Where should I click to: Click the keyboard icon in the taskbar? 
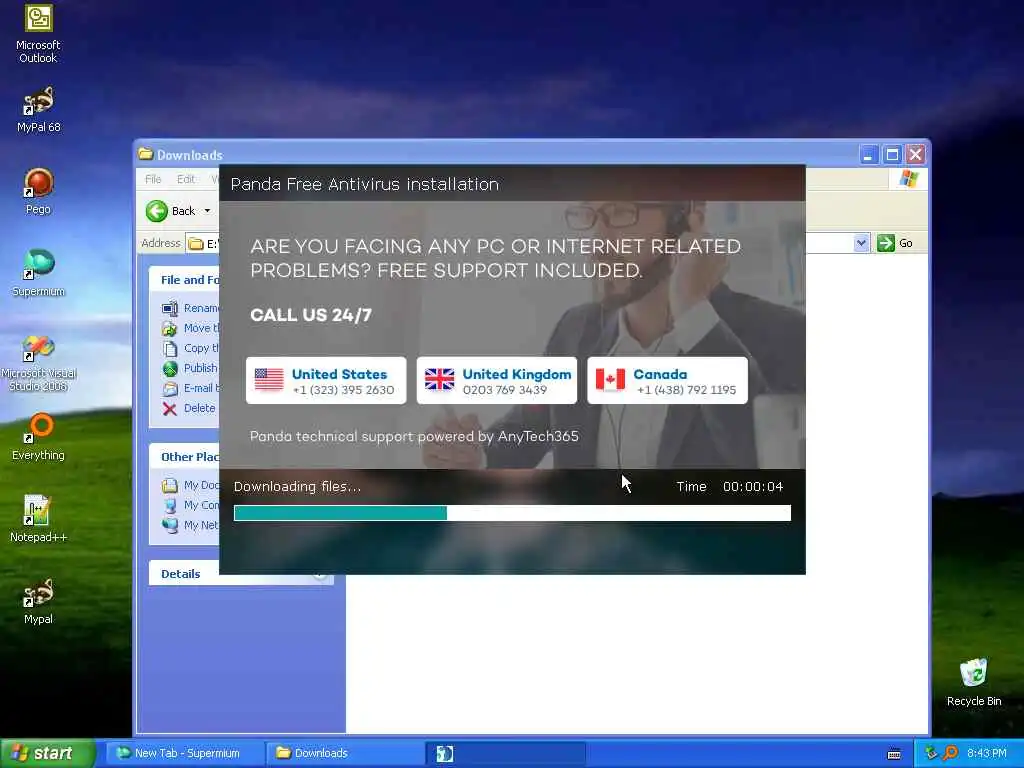894,754
